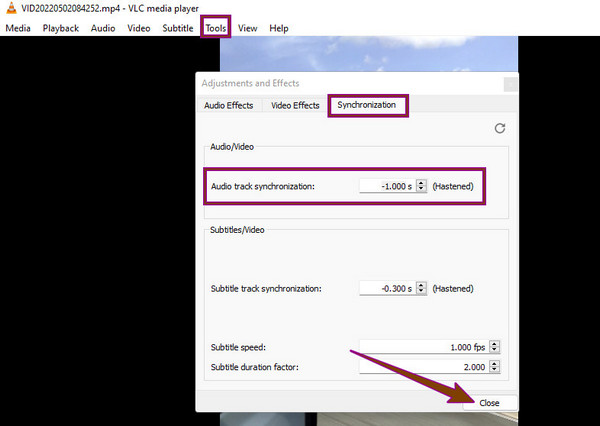Open the Tools menu
600x426 pixels.
(x=216, y=28)
